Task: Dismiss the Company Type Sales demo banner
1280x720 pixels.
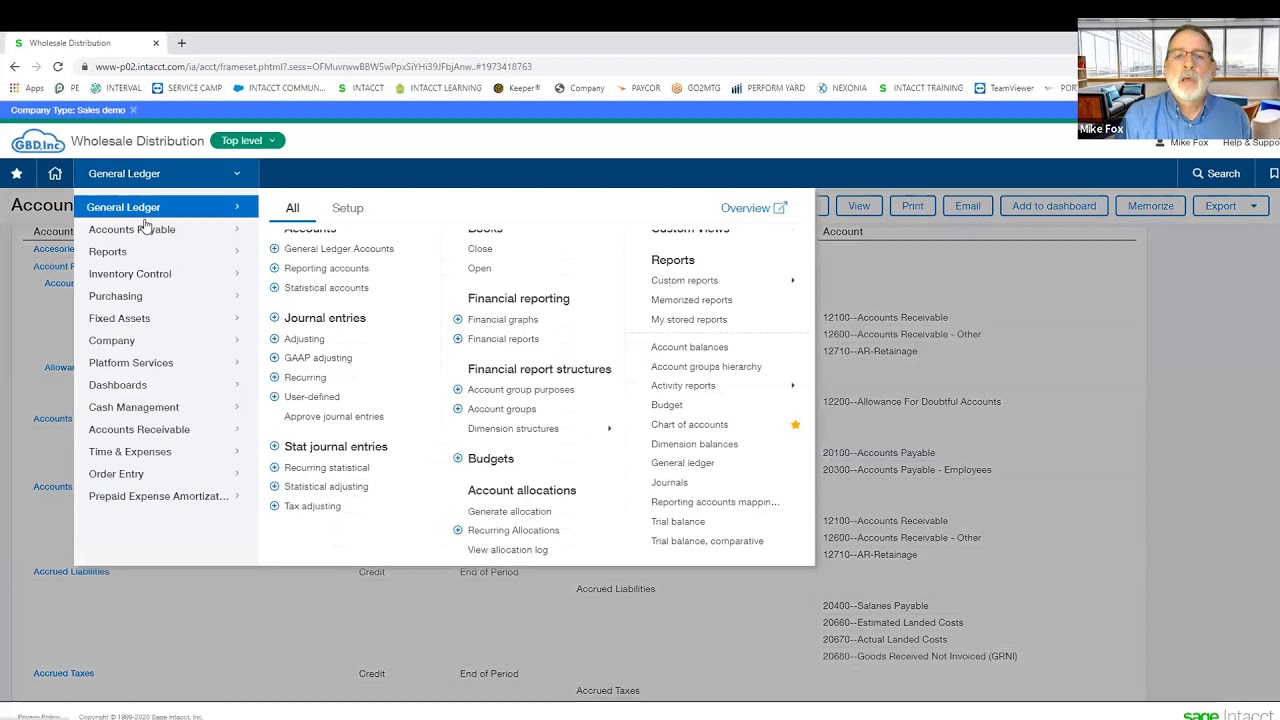Action: [133, 110]
